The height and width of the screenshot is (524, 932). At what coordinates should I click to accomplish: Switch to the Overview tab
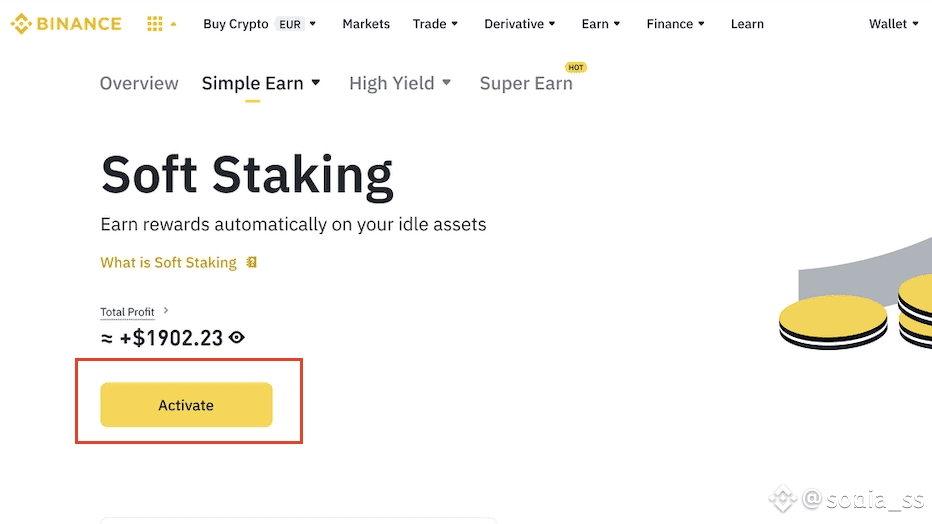[x=139, y=84]
